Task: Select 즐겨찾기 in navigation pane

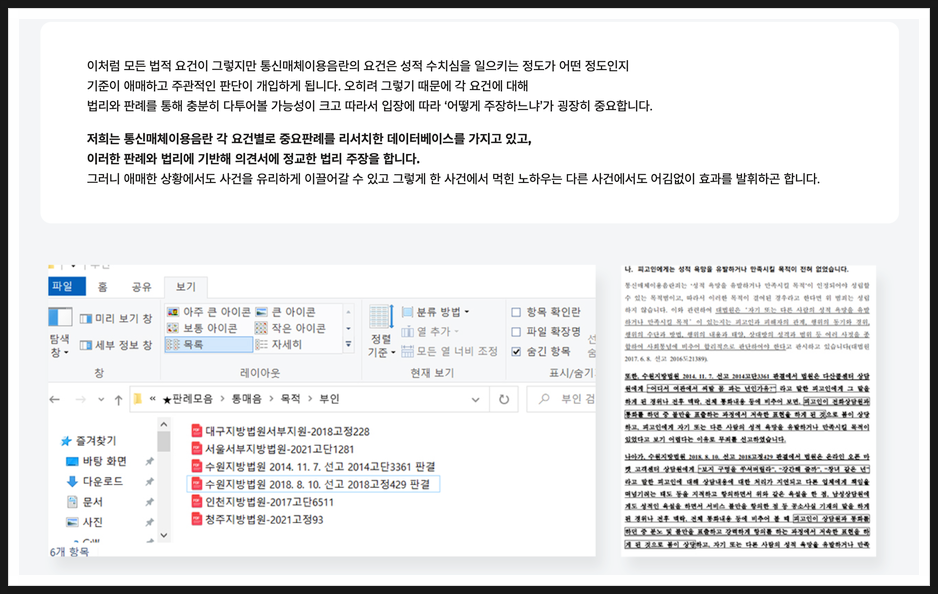Action: pos(89,441)
